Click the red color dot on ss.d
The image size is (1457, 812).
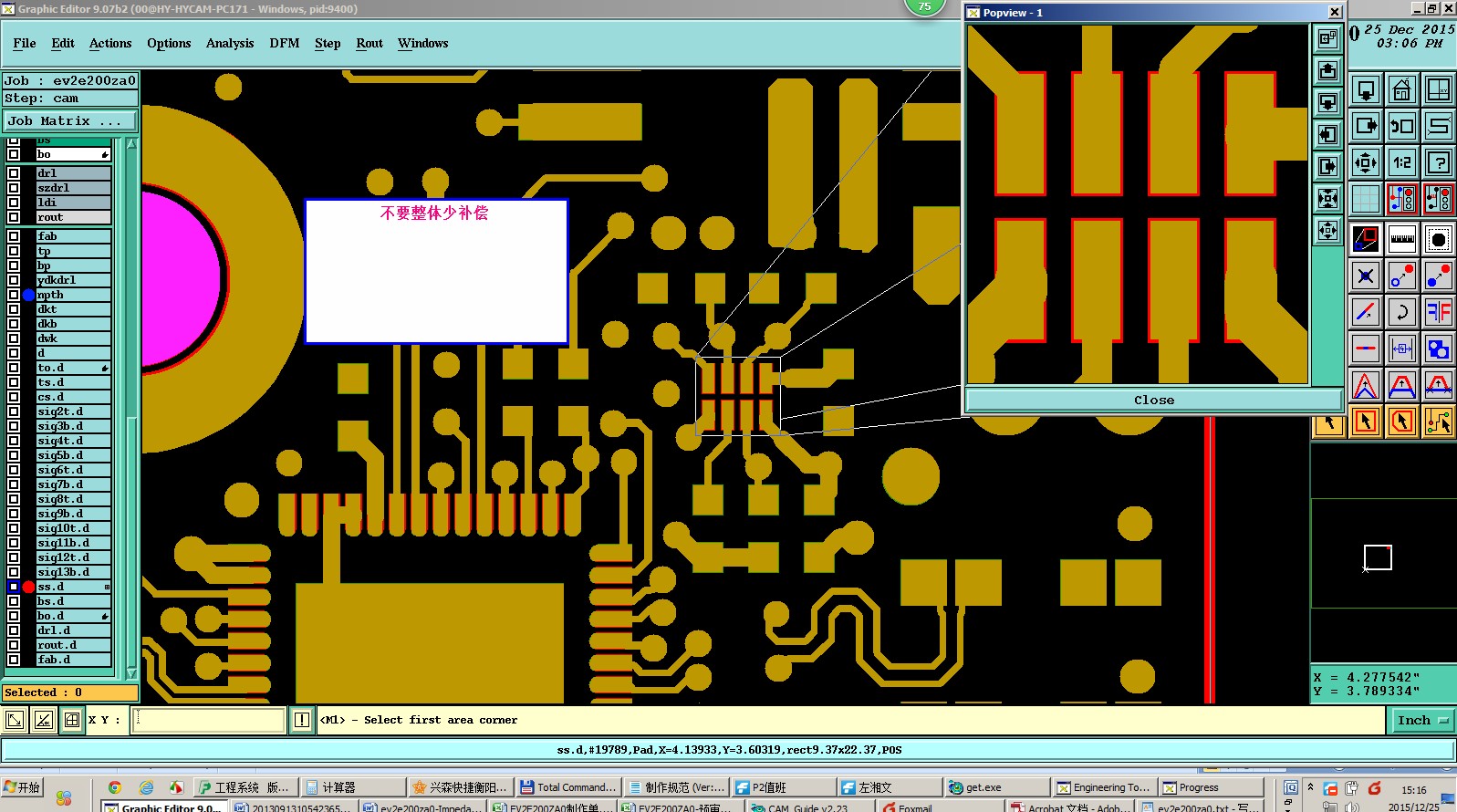coord(28,587)
